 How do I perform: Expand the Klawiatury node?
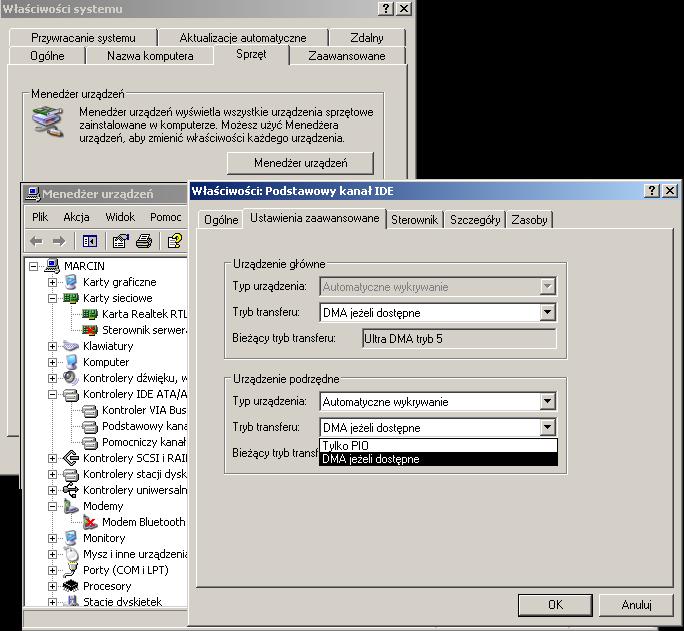click(x=52, y=346)
